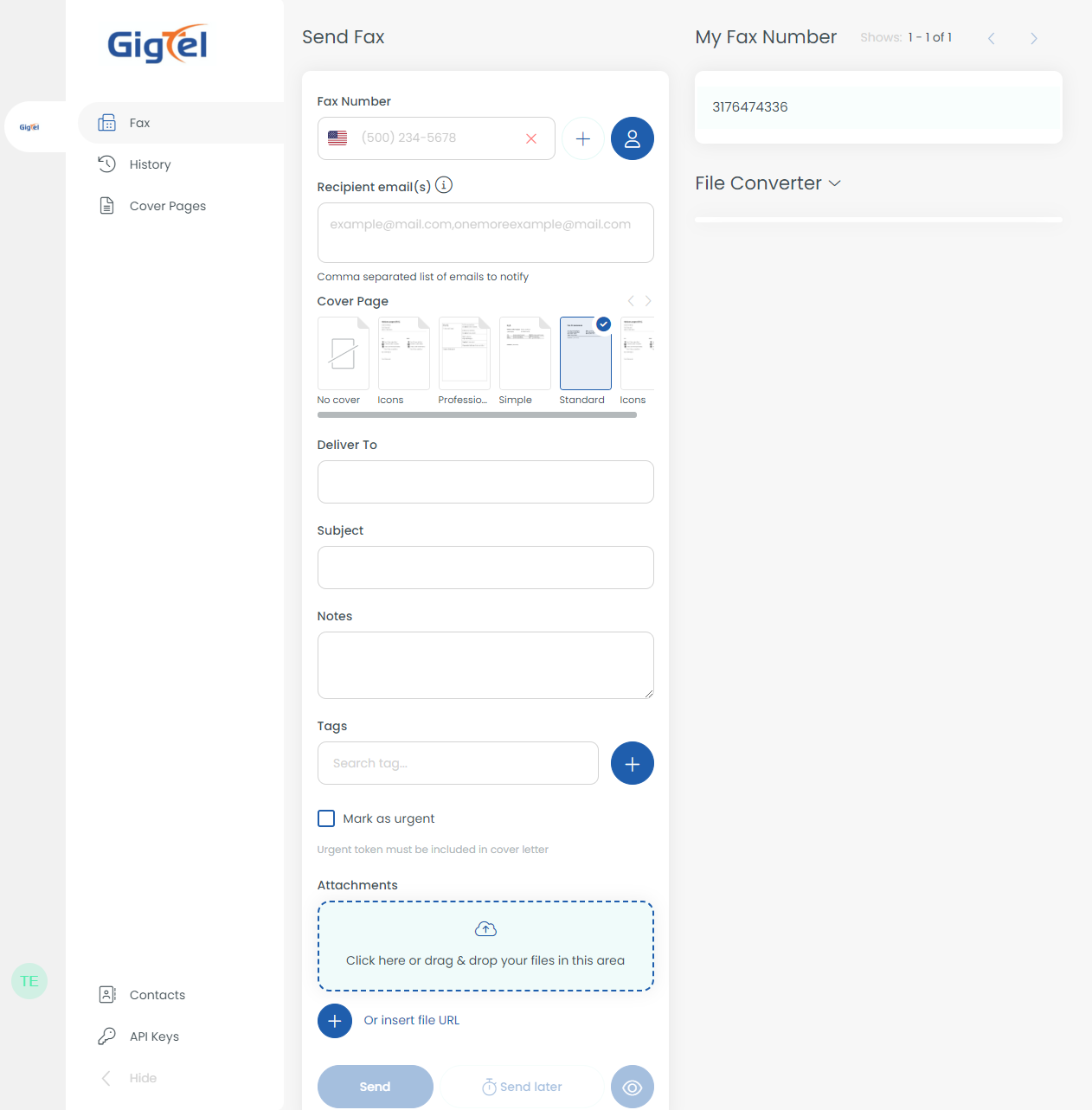
Task: Open History from the left sidebar
Action: [150, 164]
